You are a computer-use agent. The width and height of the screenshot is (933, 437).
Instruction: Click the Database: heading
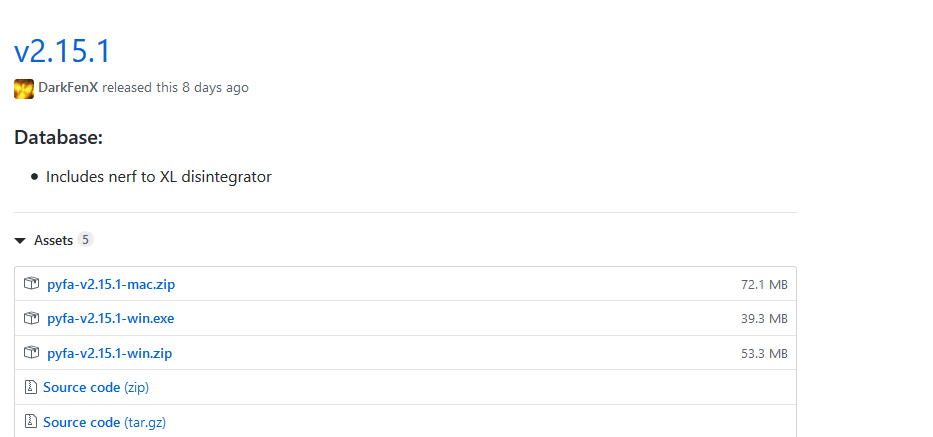click(x=59, y=138)
